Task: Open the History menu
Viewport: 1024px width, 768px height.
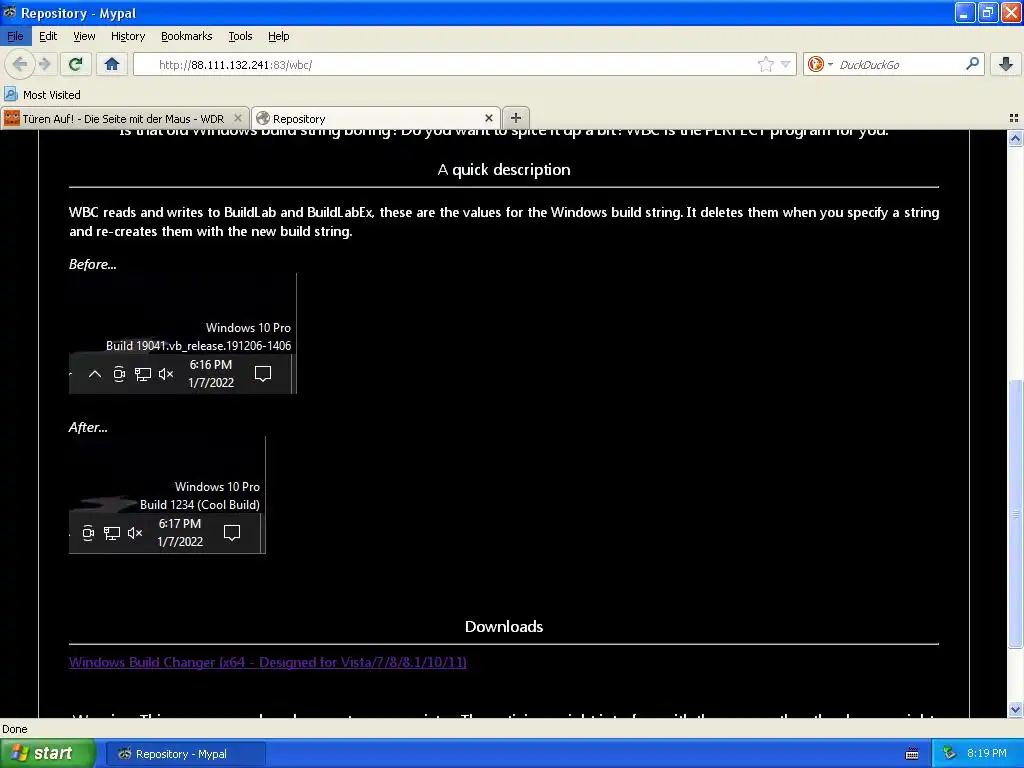Action: (x=128, y=36)
